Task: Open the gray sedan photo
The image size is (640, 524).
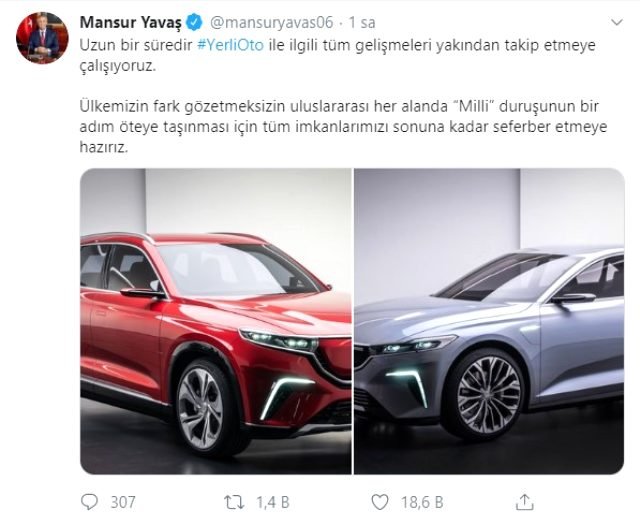Action: click(x=489, y=321)
